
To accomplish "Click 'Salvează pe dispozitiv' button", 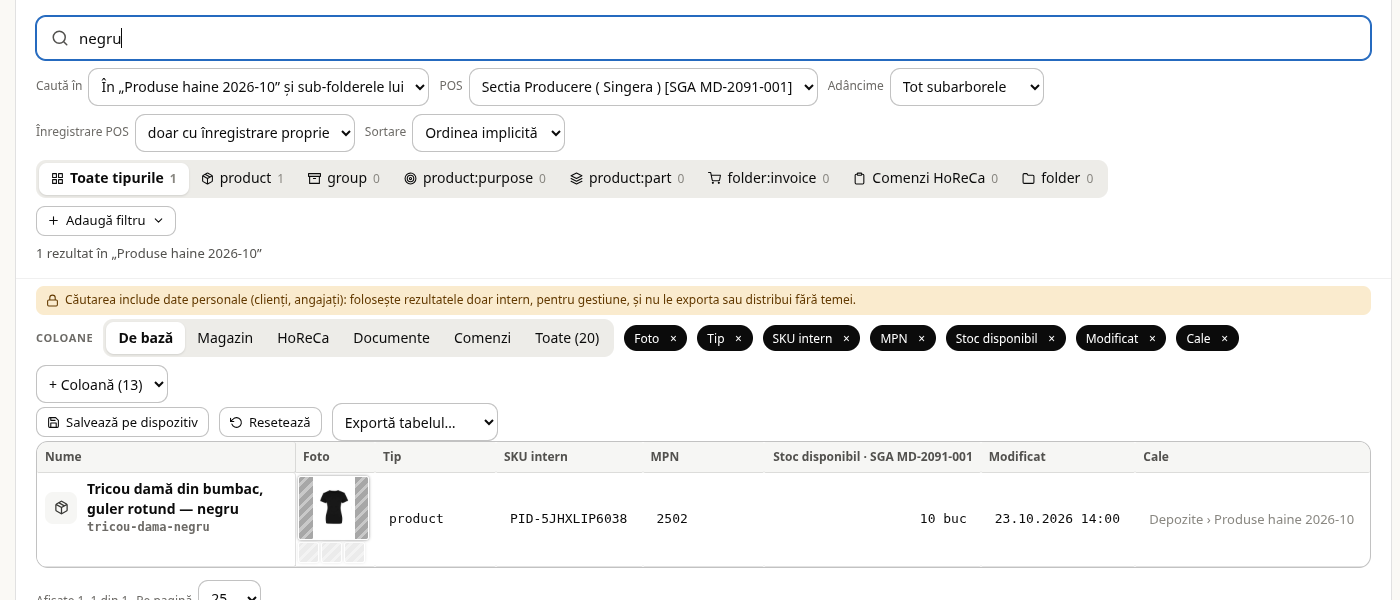I will [x=123, y=422].
